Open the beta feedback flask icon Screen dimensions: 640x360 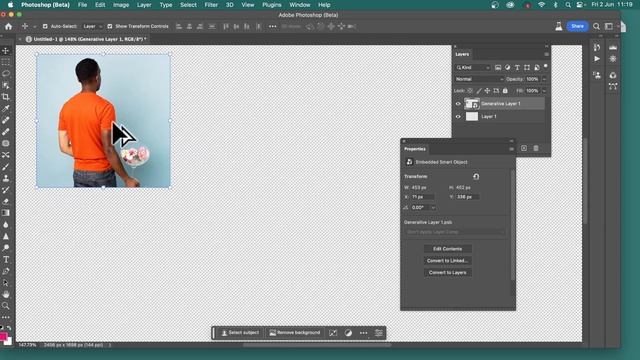point(558,26)
